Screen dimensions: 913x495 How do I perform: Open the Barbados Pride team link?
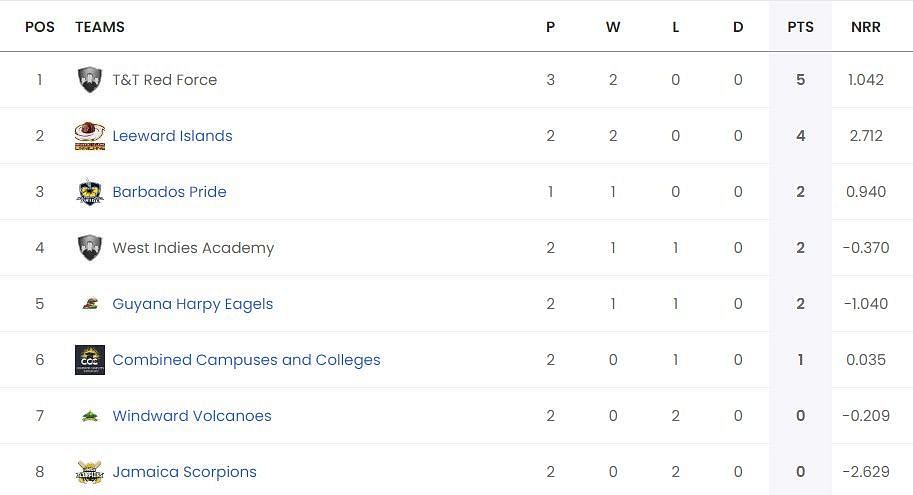click(169, 192)
